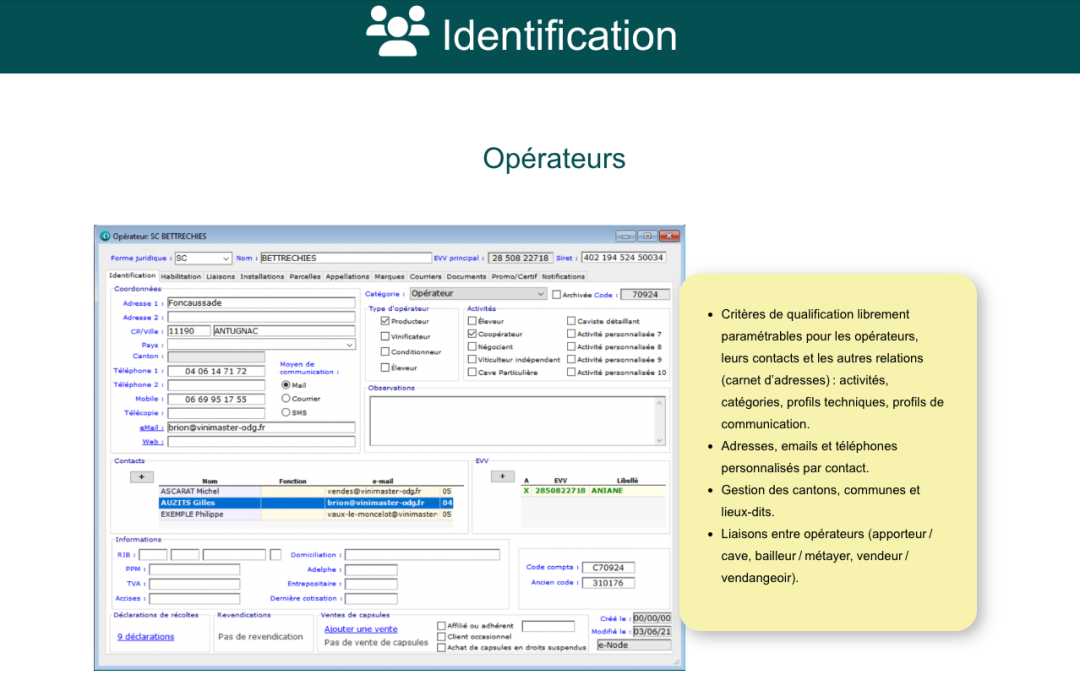
Task: Open the Courriers tab
Action: pyautogui.click(x=426, y=276)
